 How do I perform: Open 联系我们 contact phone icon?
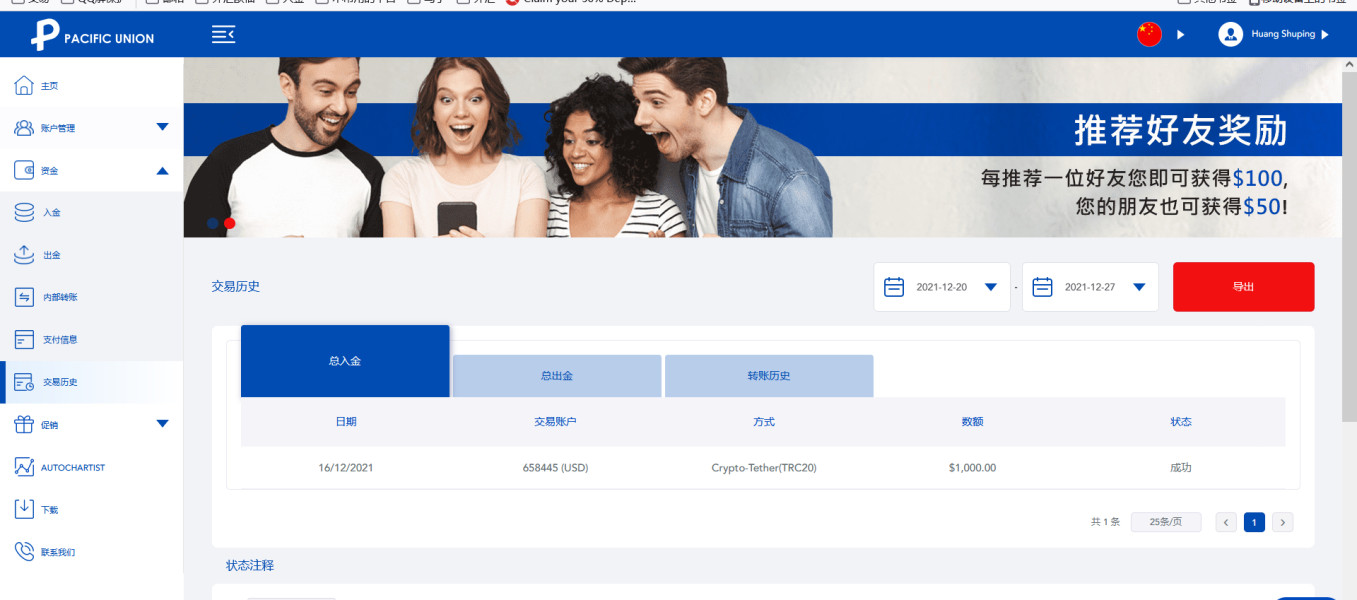24,551
